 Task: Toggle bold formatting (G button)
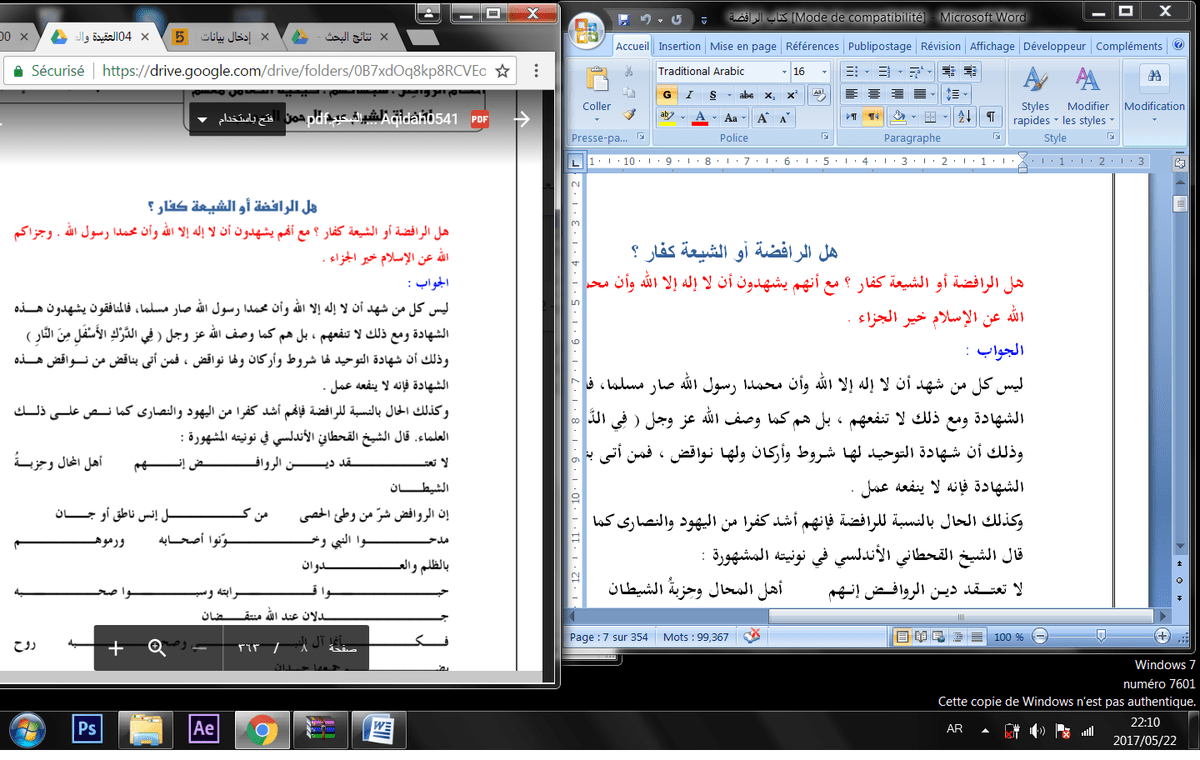(667, 95)
